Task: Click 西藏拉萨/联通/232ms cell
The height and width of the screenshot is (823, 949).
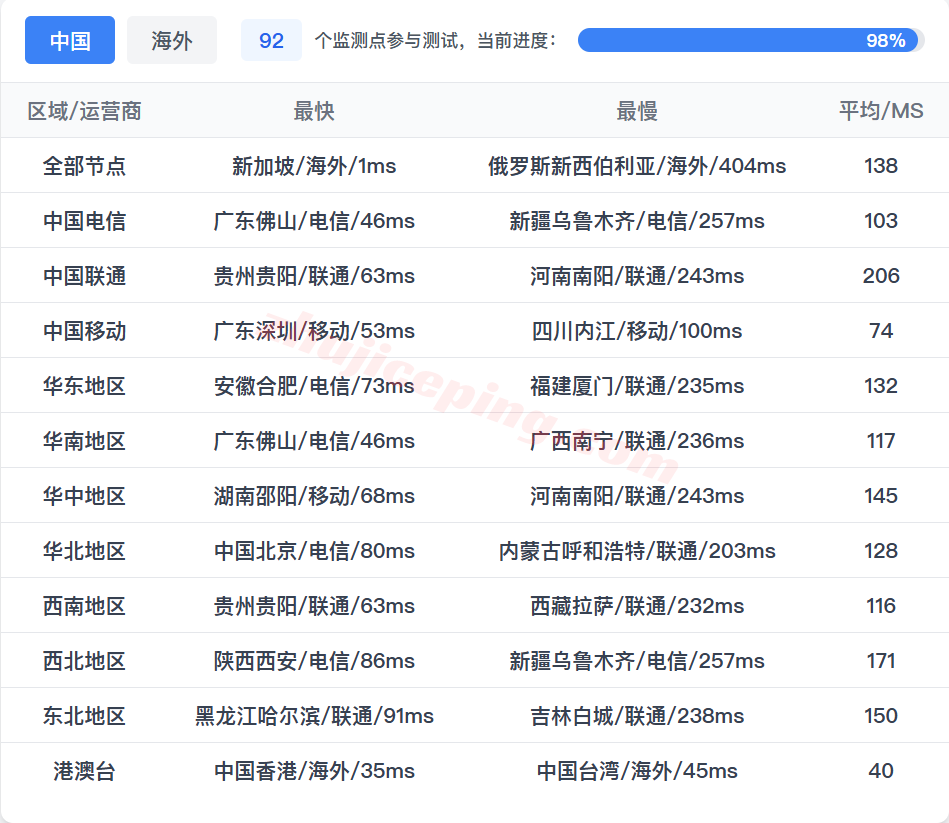Action: (x=637, y=606)
